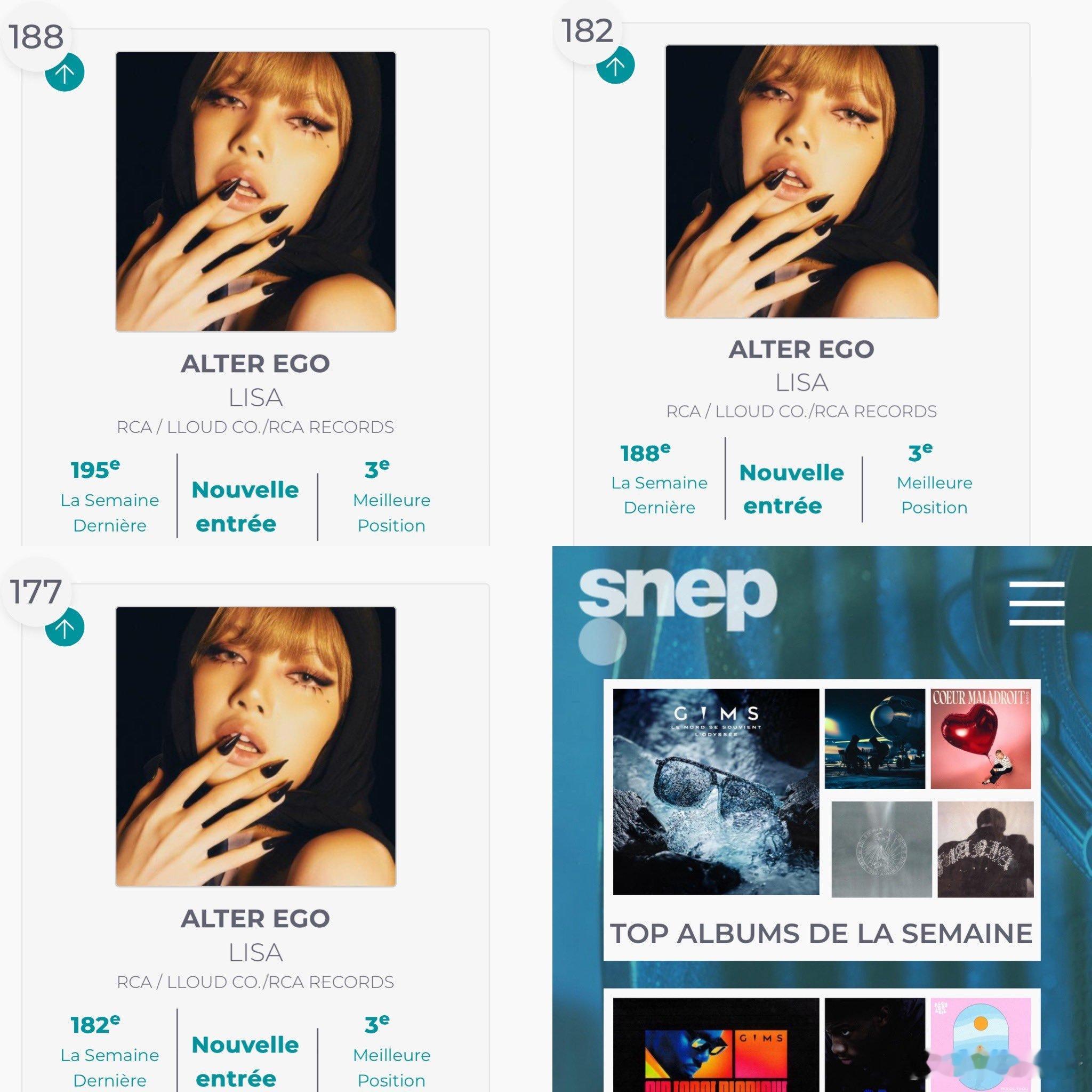Open the airplane night scene album cover
Image resolution: width=1092 pixels, height=1092 pixels.
click(875, 738)
